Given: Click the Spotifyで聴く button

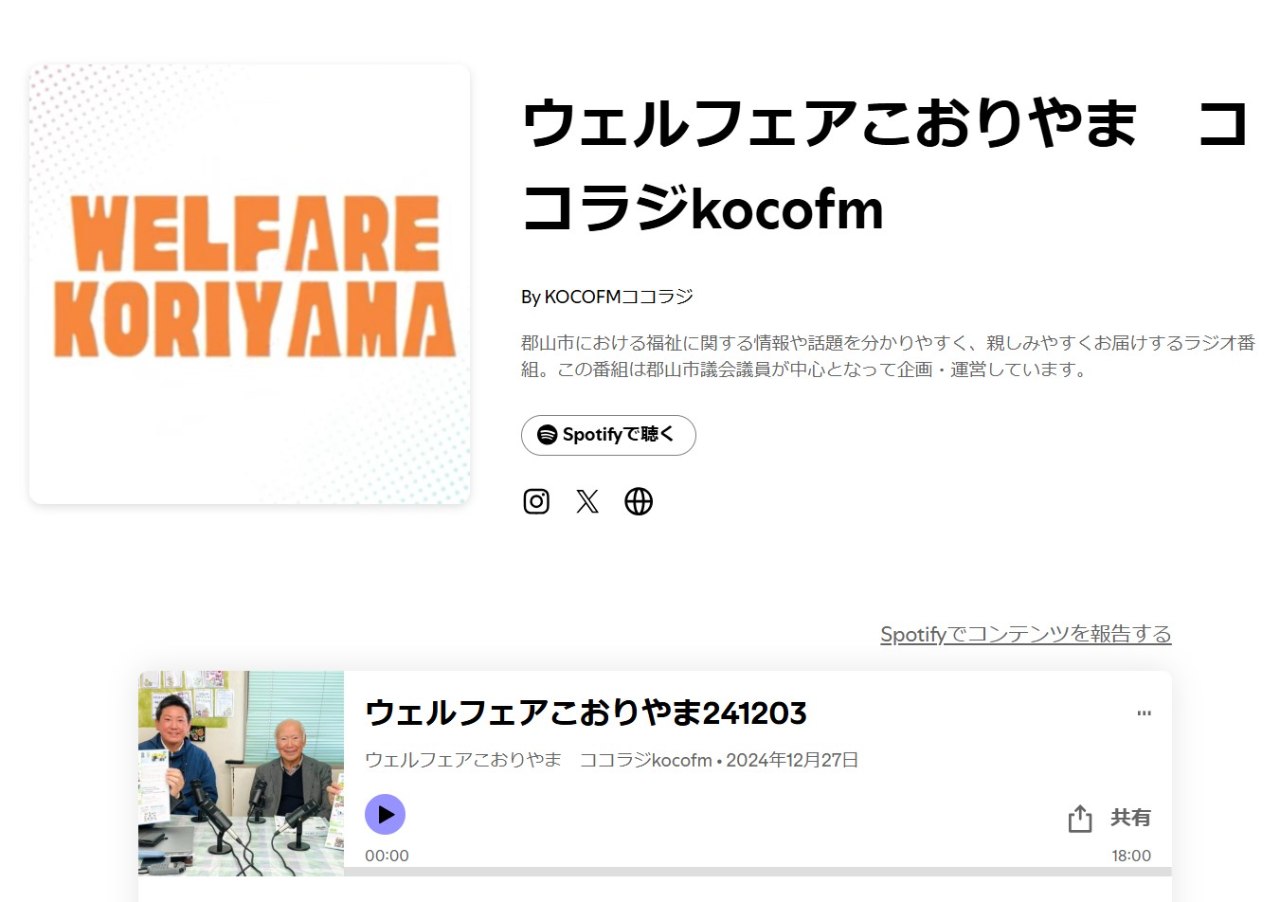Looking at the screenshot, I should click(x=608, y=435).
